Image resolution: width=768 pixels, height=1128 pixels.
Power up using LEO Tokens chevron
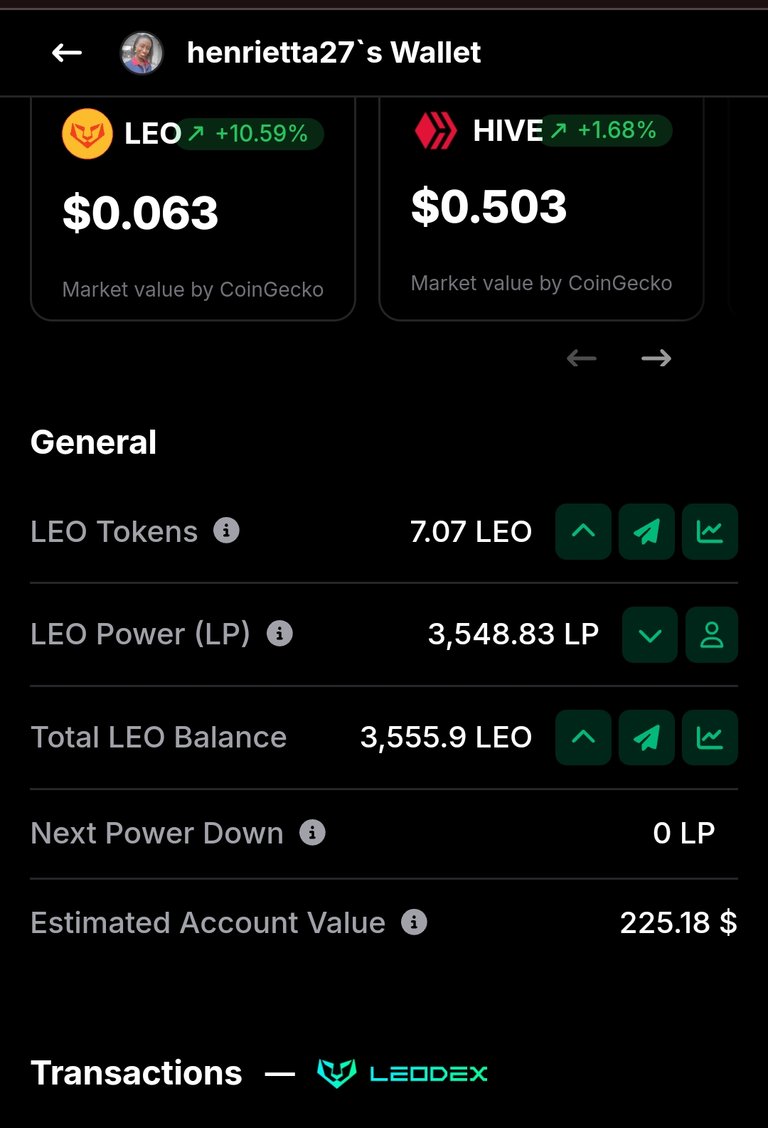583,532
